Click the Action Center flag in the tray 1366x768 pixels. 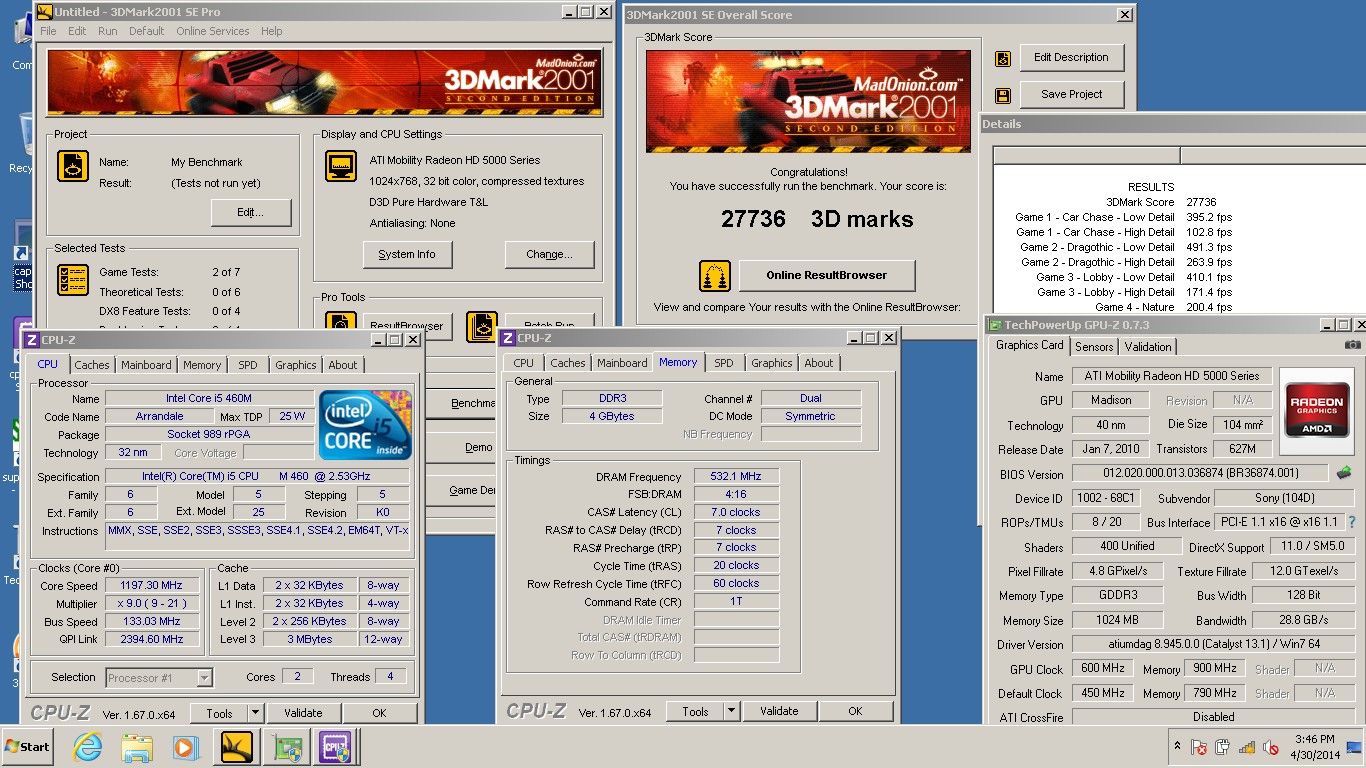[1199, 747]
